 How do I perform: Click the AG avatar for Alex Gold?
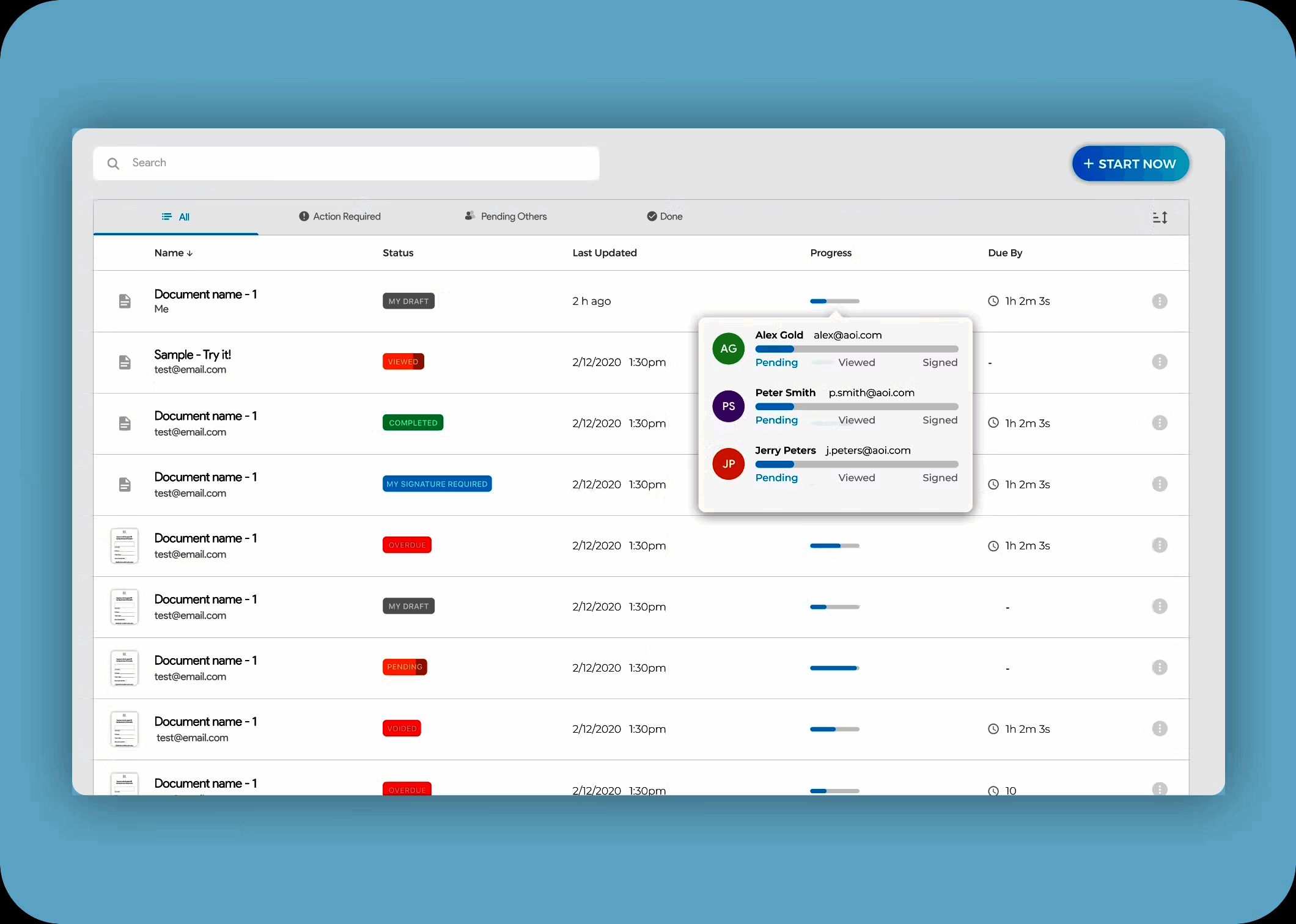click(728, 348)
